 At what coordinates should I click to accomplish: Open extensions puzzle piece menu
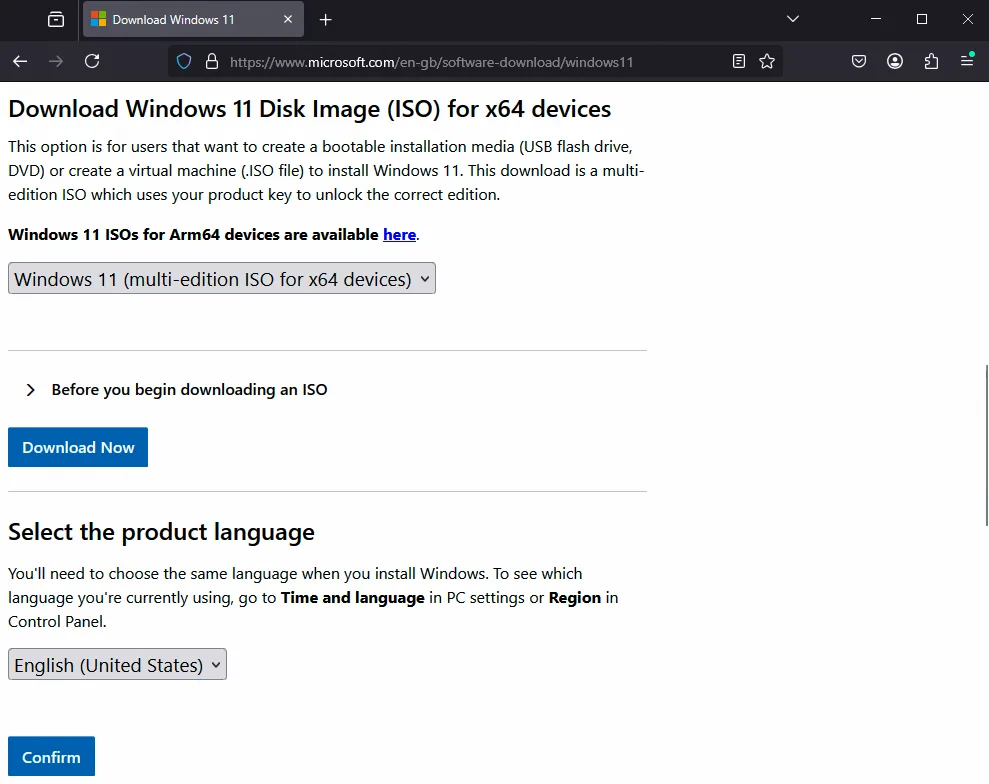tap(931, 61)
